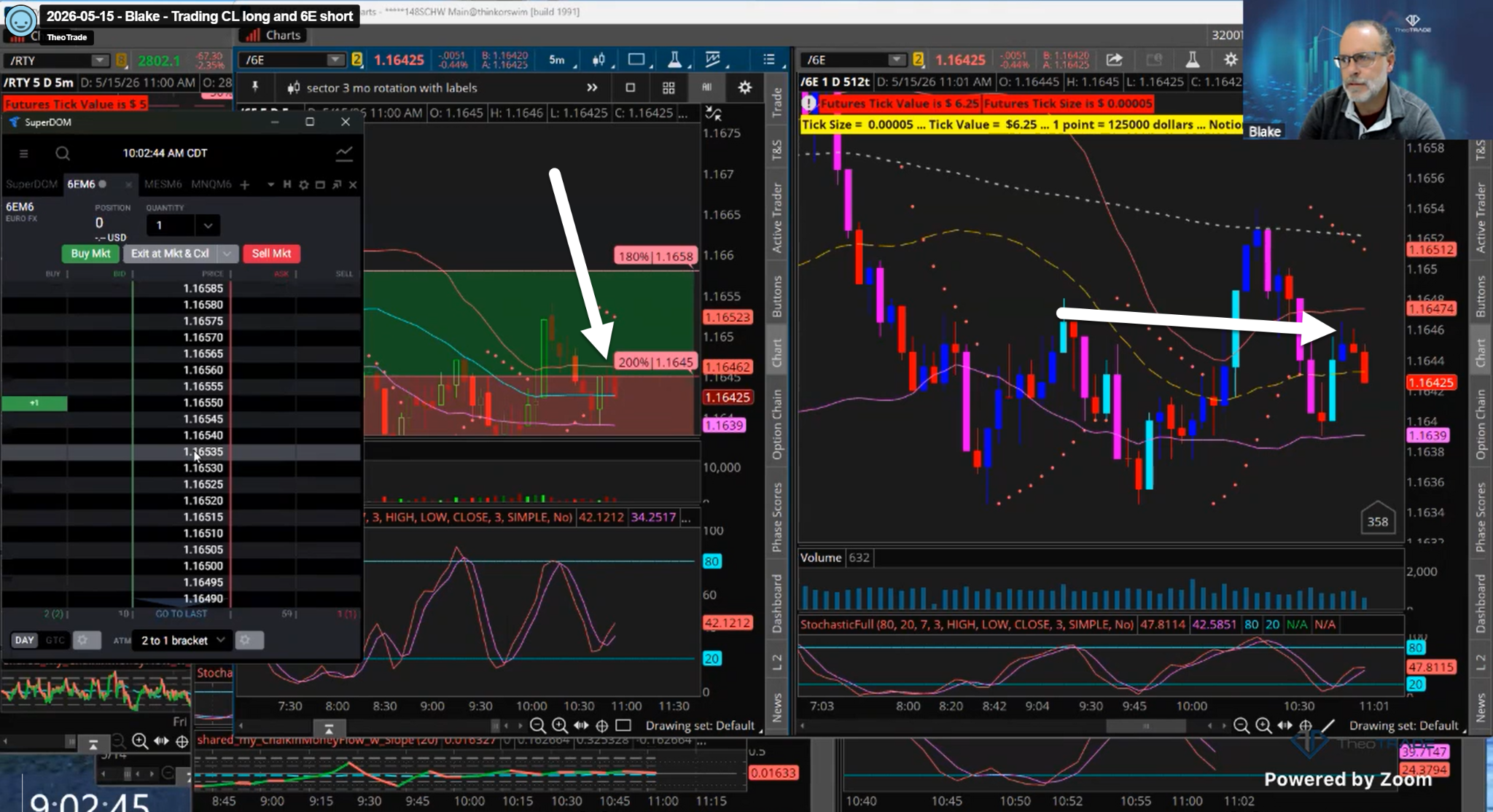Open the /6E symbol dropdown in middle chart
Screen dimensions: 1493x812
pos(335,60)
